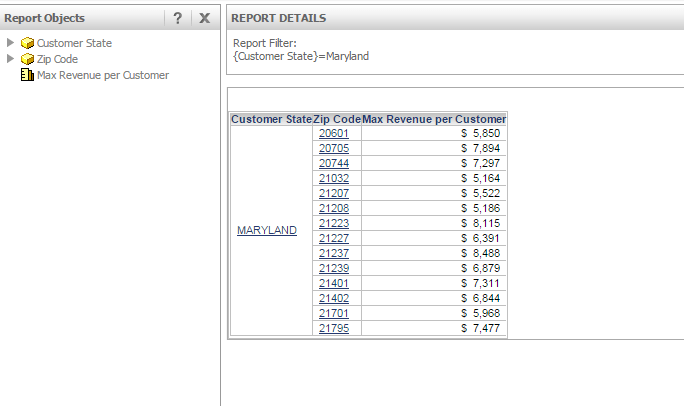Select Max Revenue per Customer in Report Objects
Viewport: 684px width, 406px height.
[x=103, y=75]
